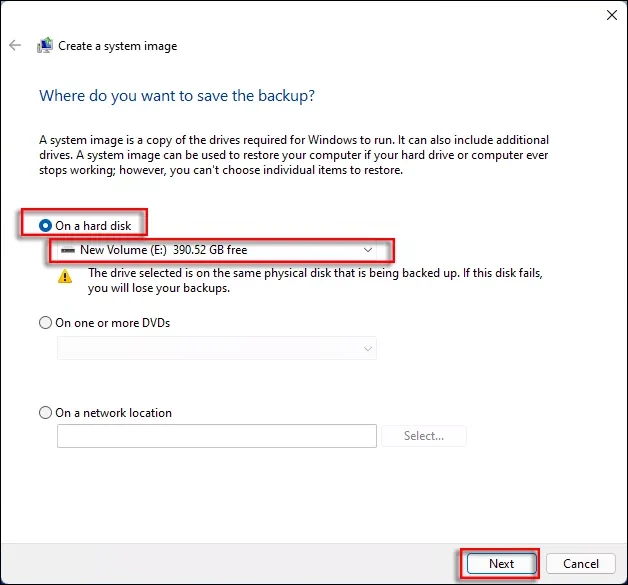The width and height of the screenshot is (628, 585).
Task: Click the Create a system image icon
Action: coord(45,46)
